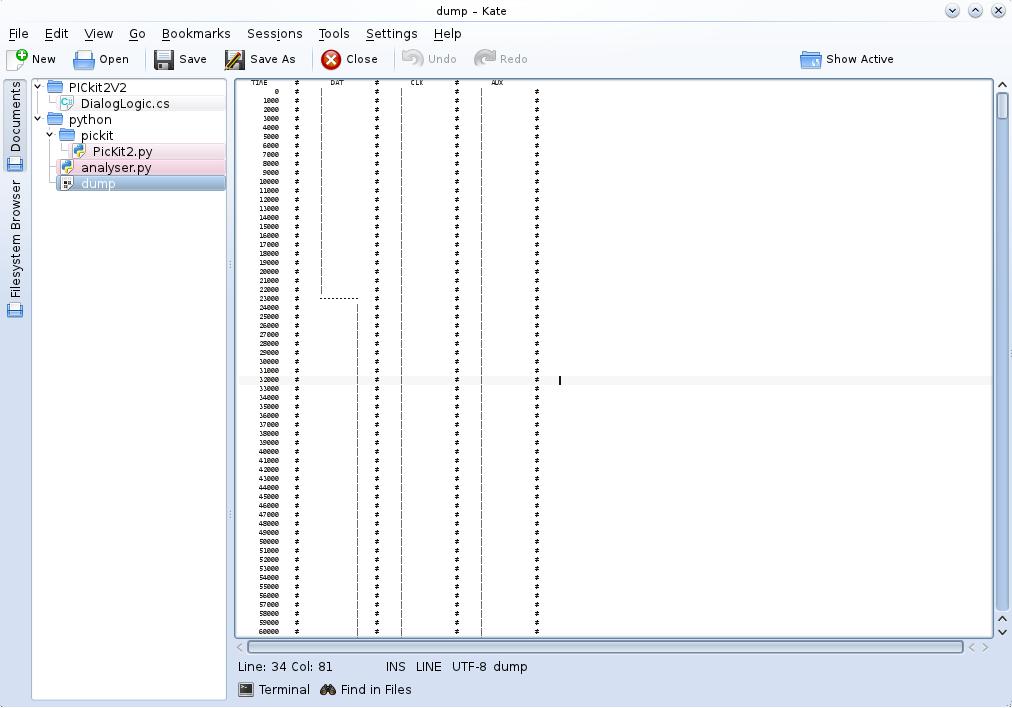The image size is (1012, 708).
Task: Click the vertical scrollbar down arrow
Action: (x=1003, y=631)
